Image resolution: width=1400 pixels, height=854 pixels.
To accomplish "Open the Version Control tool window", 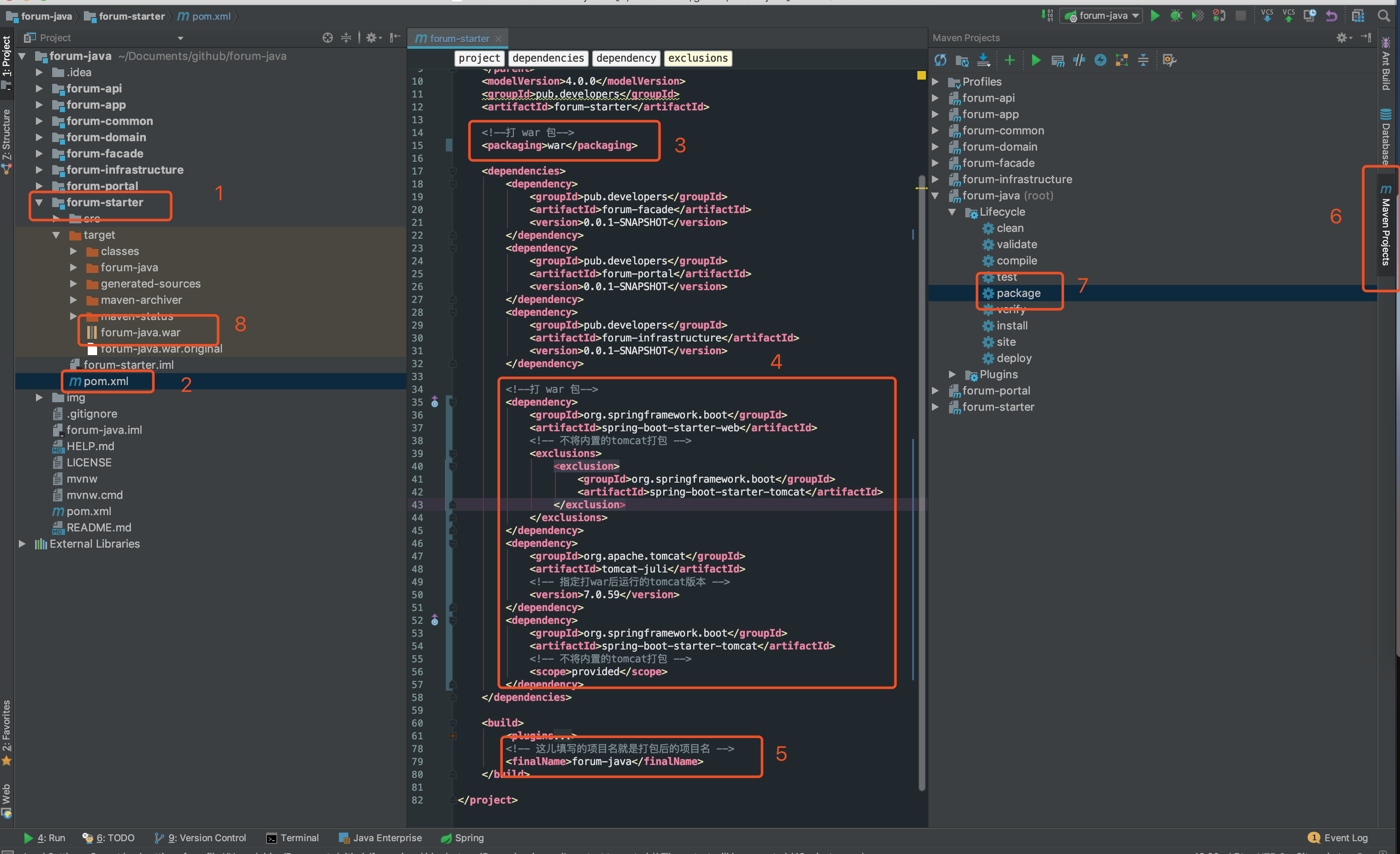I will 200,838.
